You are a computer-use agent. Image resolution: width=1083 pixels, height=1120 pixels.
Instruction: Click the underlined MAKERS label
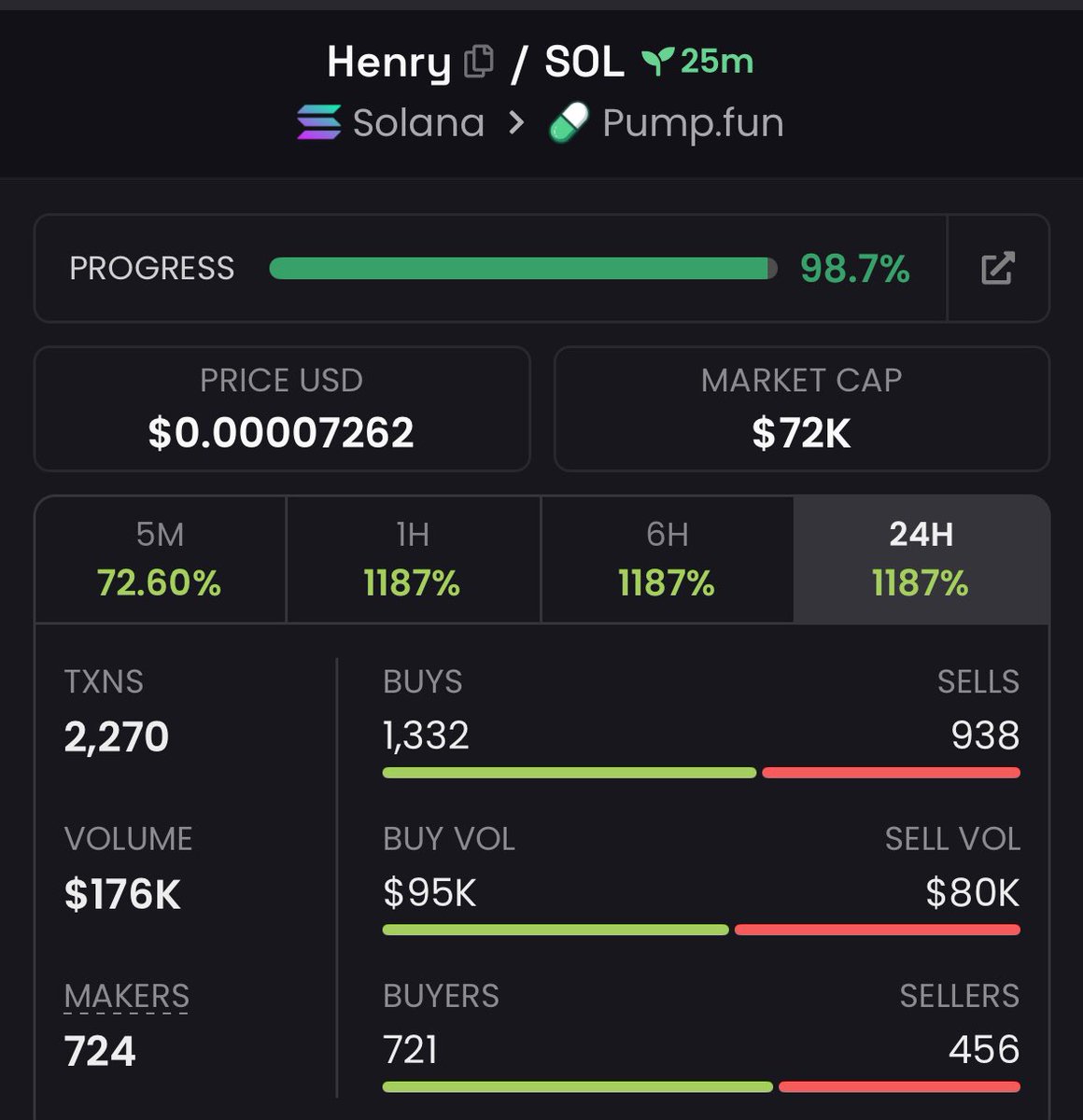coord(127,997)
